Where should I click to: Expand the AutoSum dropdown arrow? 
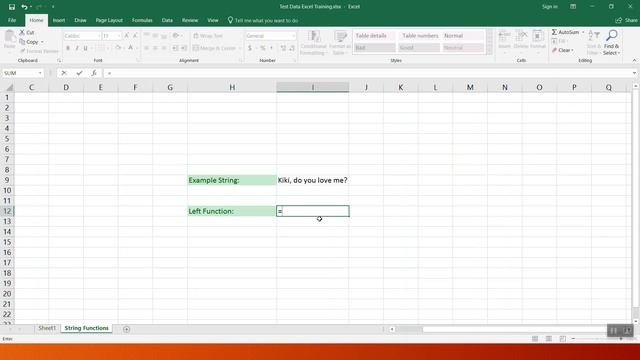(583, 32)
